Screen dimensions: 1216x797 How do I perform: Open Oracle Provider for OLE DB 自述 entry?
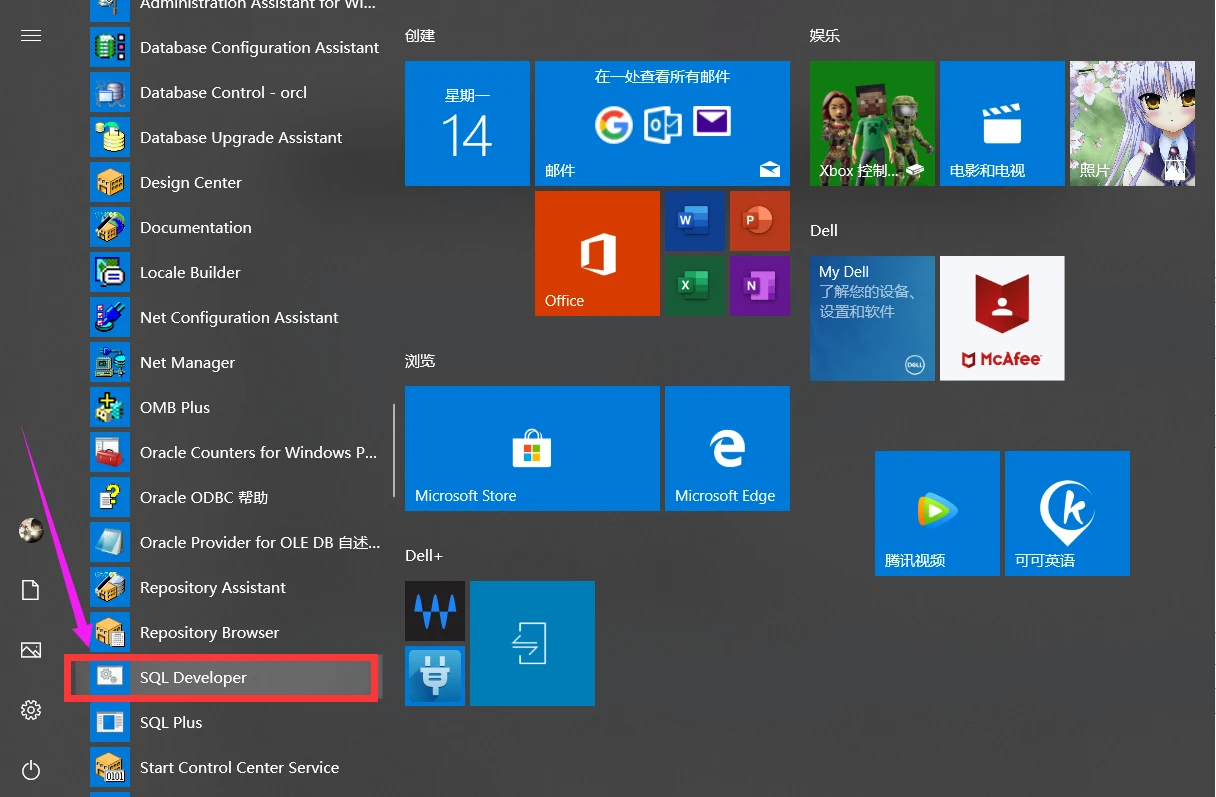236,542
